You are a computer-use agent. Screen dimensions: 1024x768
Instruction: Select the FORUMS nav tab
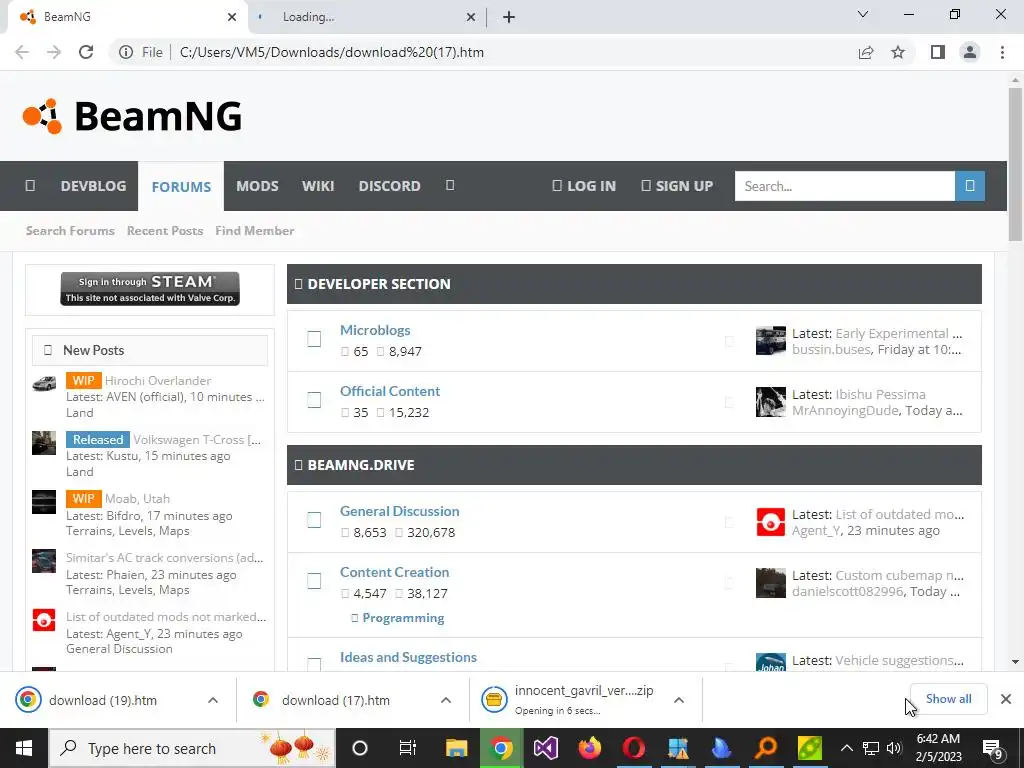tap(181, 187)
